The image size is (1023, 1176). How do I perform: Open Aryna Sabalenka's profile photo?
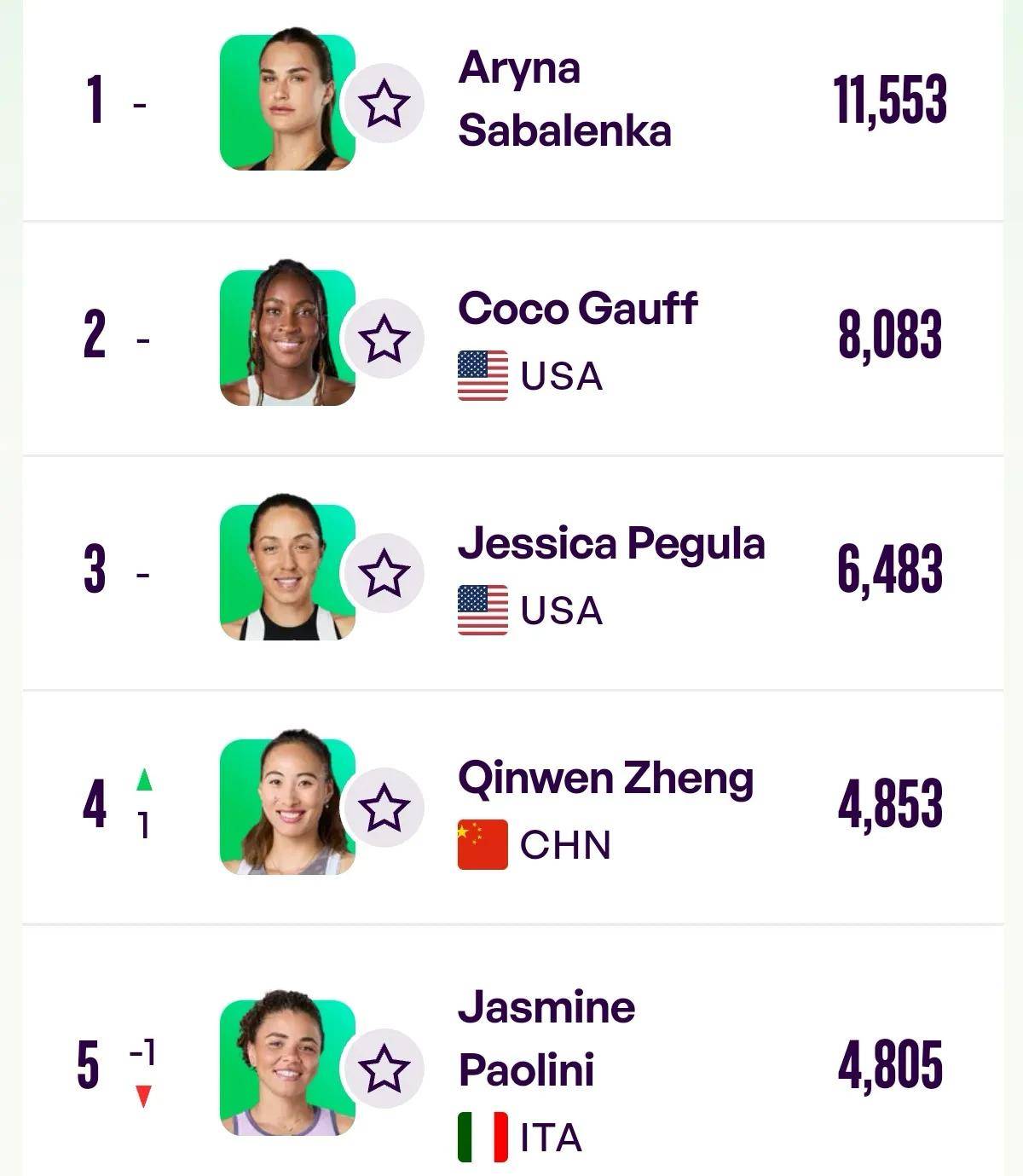click(287, 101)
